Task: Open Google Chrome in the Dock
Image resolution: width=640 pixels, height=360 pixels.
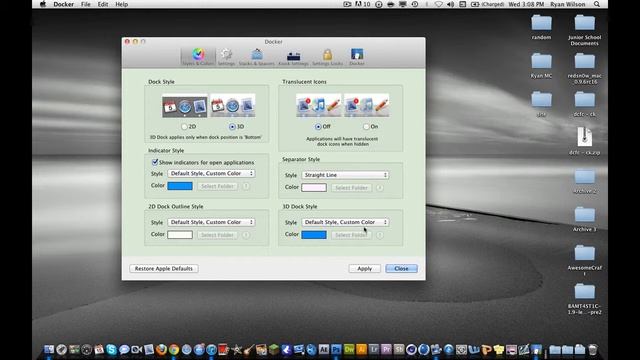Action: click(174, 349)
